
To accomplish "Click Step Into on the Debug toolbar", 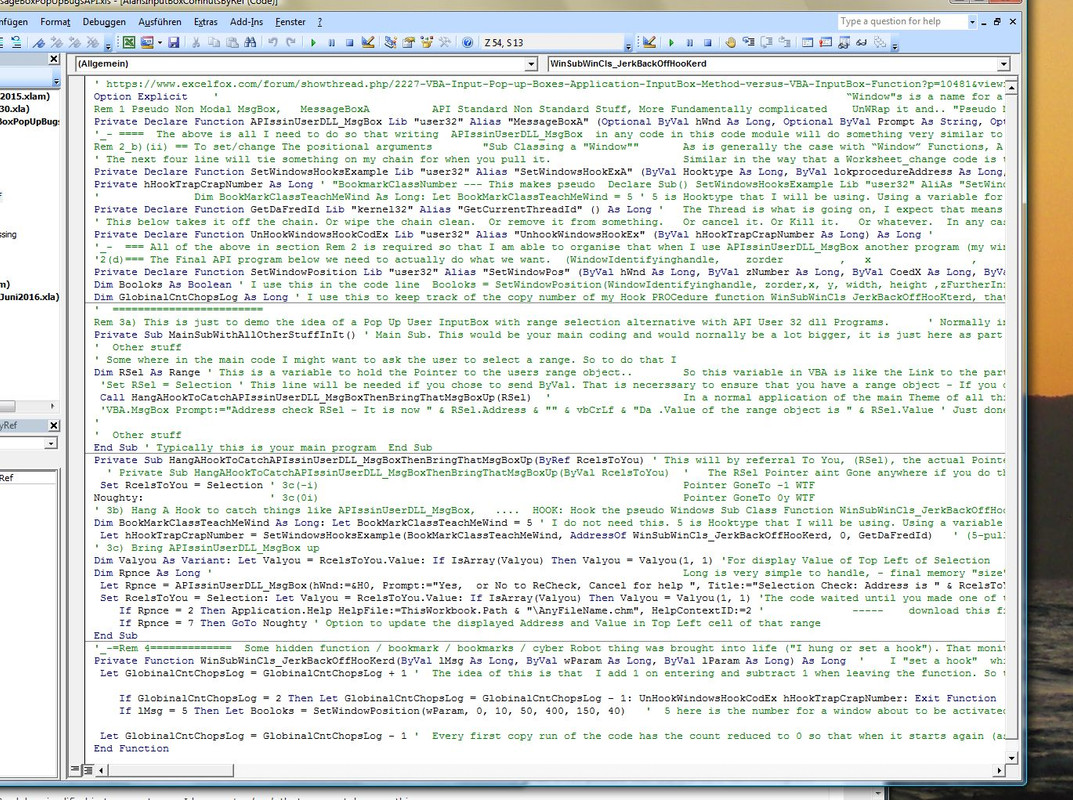I will pyautogui.click(x=749, y=42).
